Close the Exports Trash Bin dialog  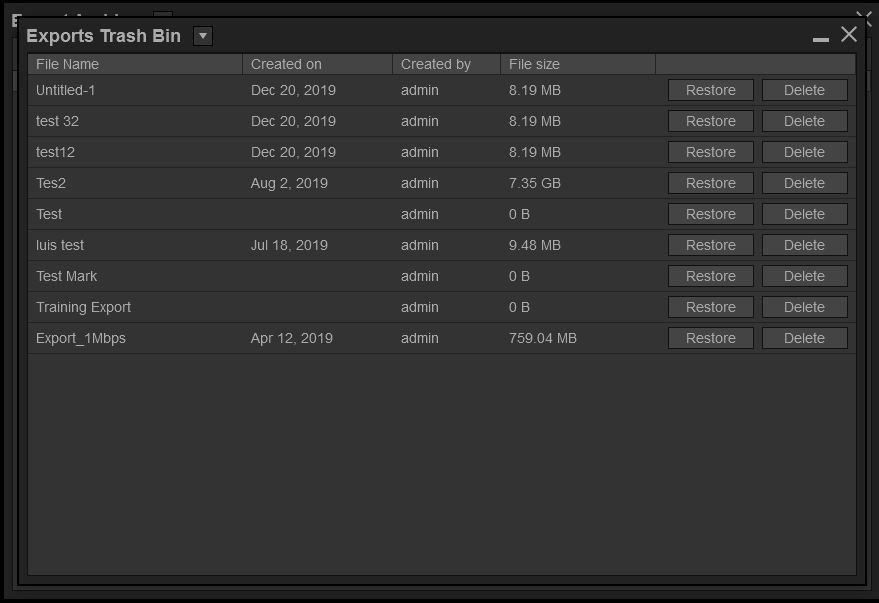(x=849, y=35)
